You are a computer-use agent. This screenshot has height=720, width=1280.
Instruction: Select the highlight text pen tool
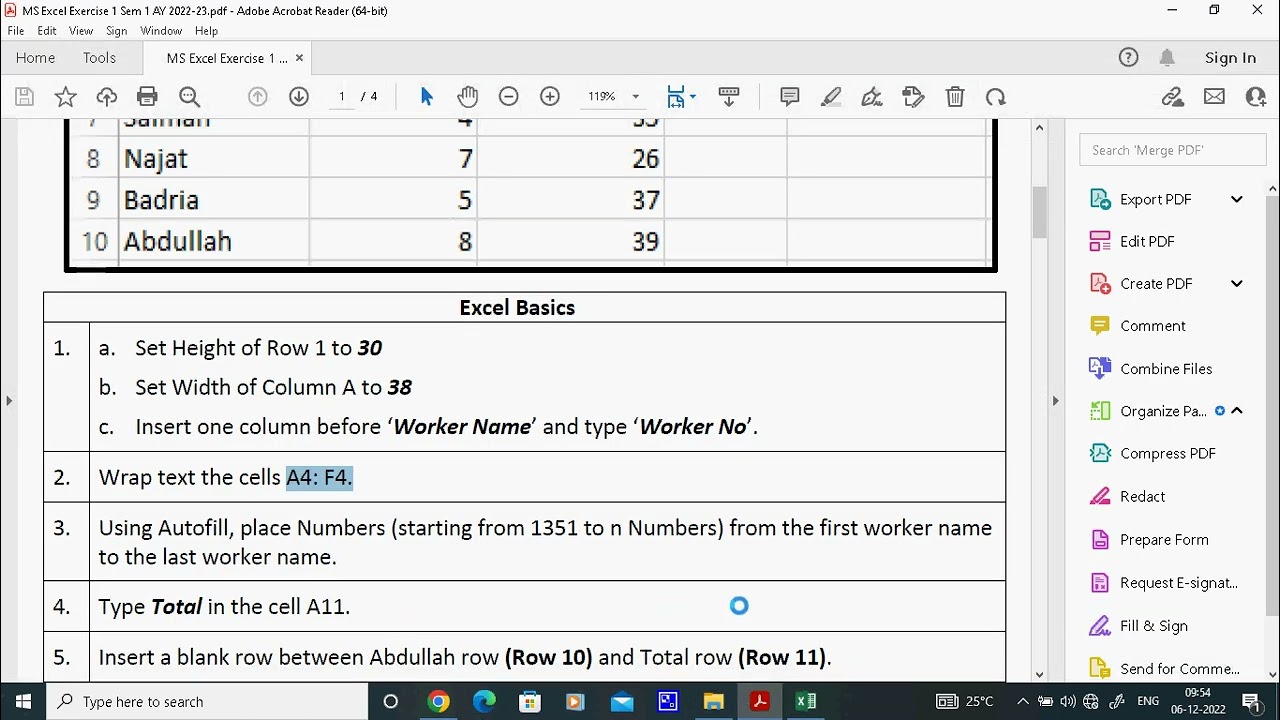(831, 97)
